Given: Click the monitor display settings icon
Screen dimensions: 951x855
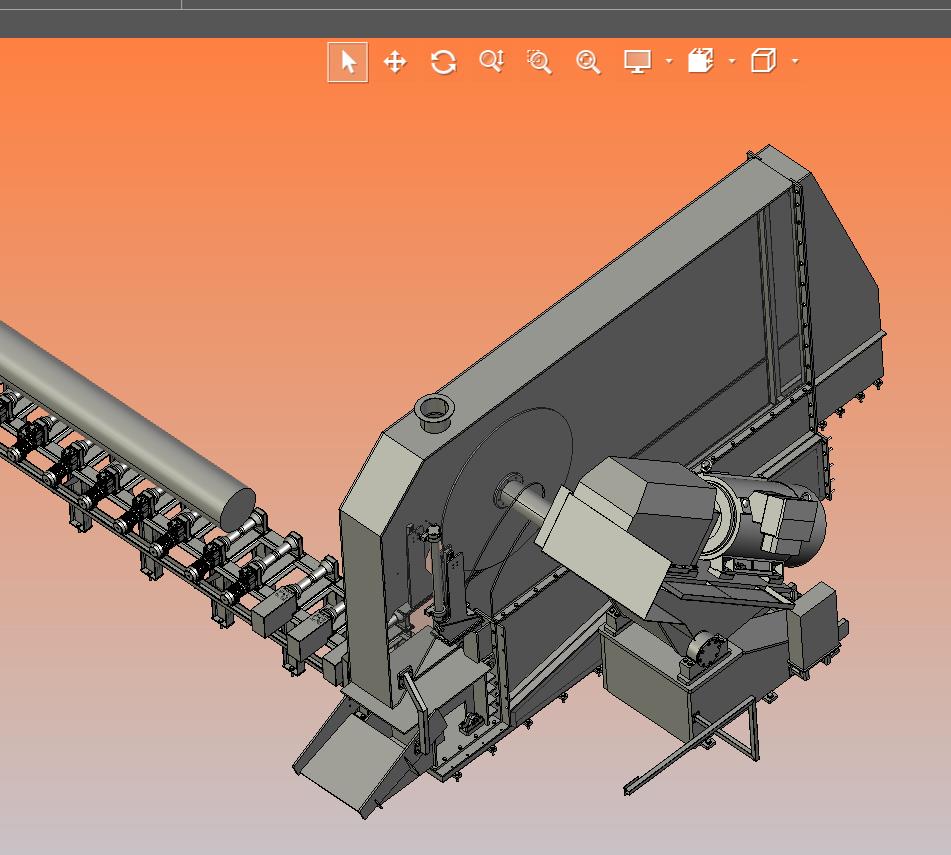Looking at the screenshot, I should pos(637,62).
